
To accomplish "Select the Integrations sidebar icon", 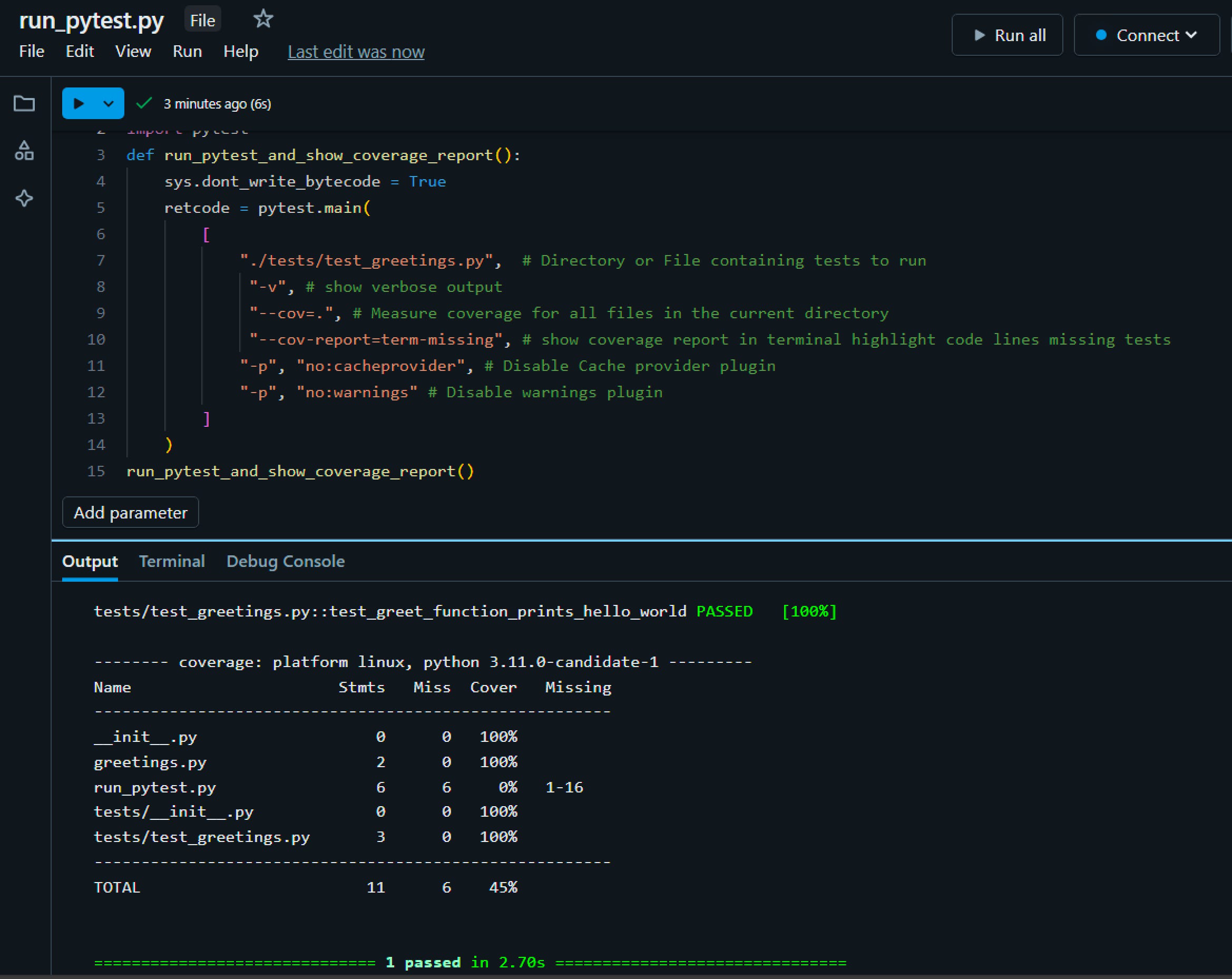I will pos(24,150).
